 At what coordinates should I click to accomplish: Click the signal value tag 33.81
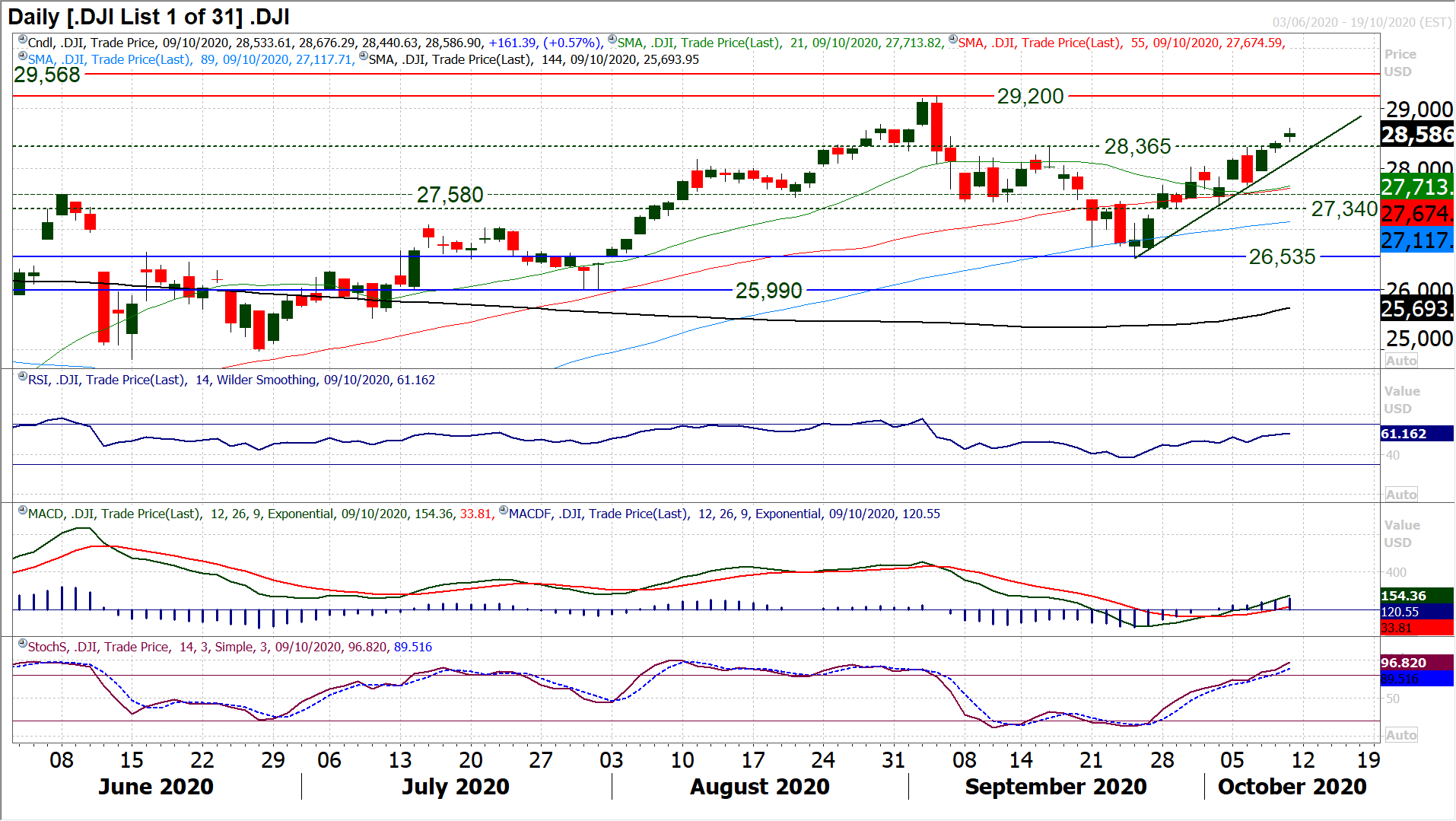click(1417, 628)
